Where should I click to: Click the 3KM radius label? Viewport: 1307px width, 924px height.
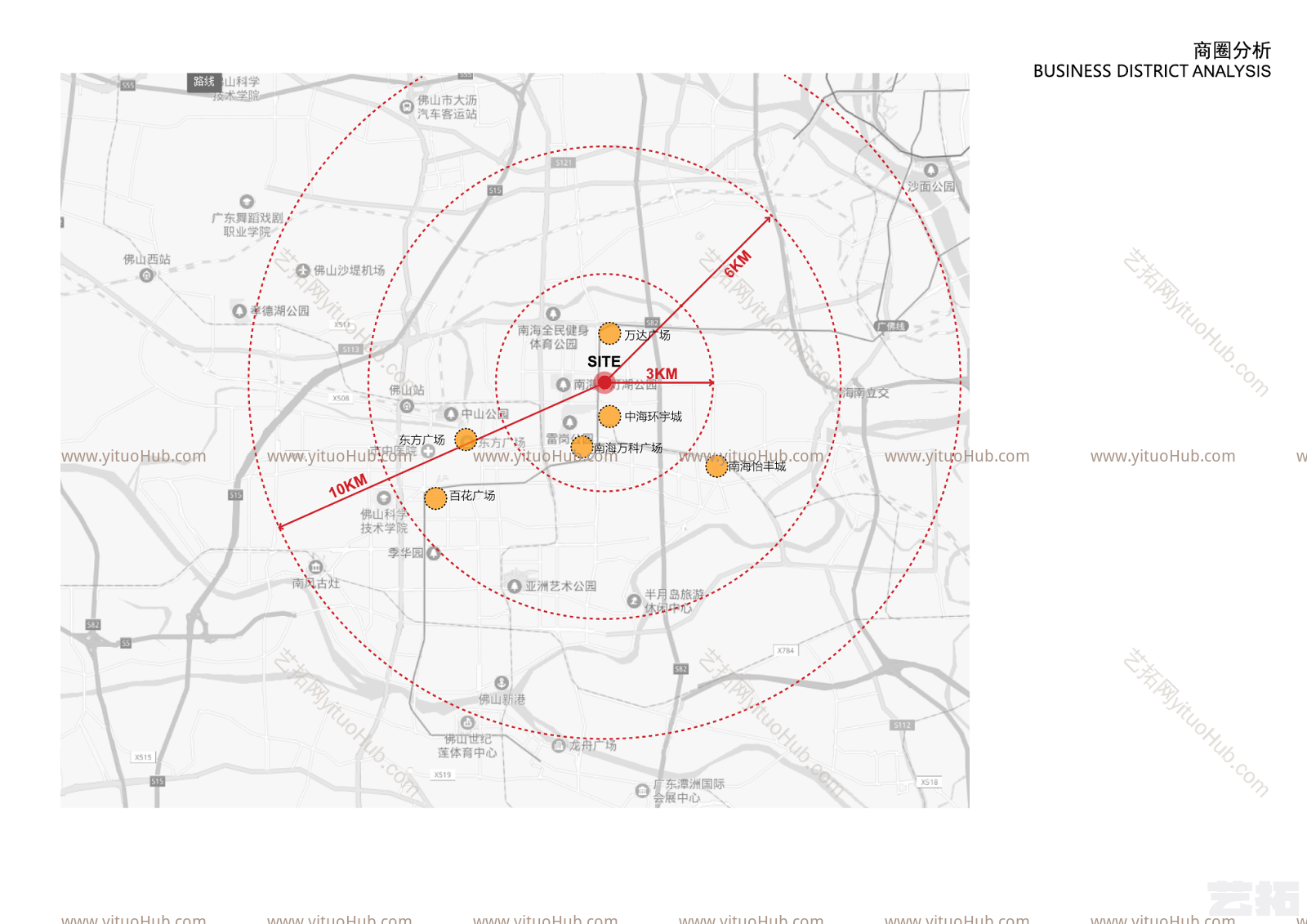click(662, 373)
